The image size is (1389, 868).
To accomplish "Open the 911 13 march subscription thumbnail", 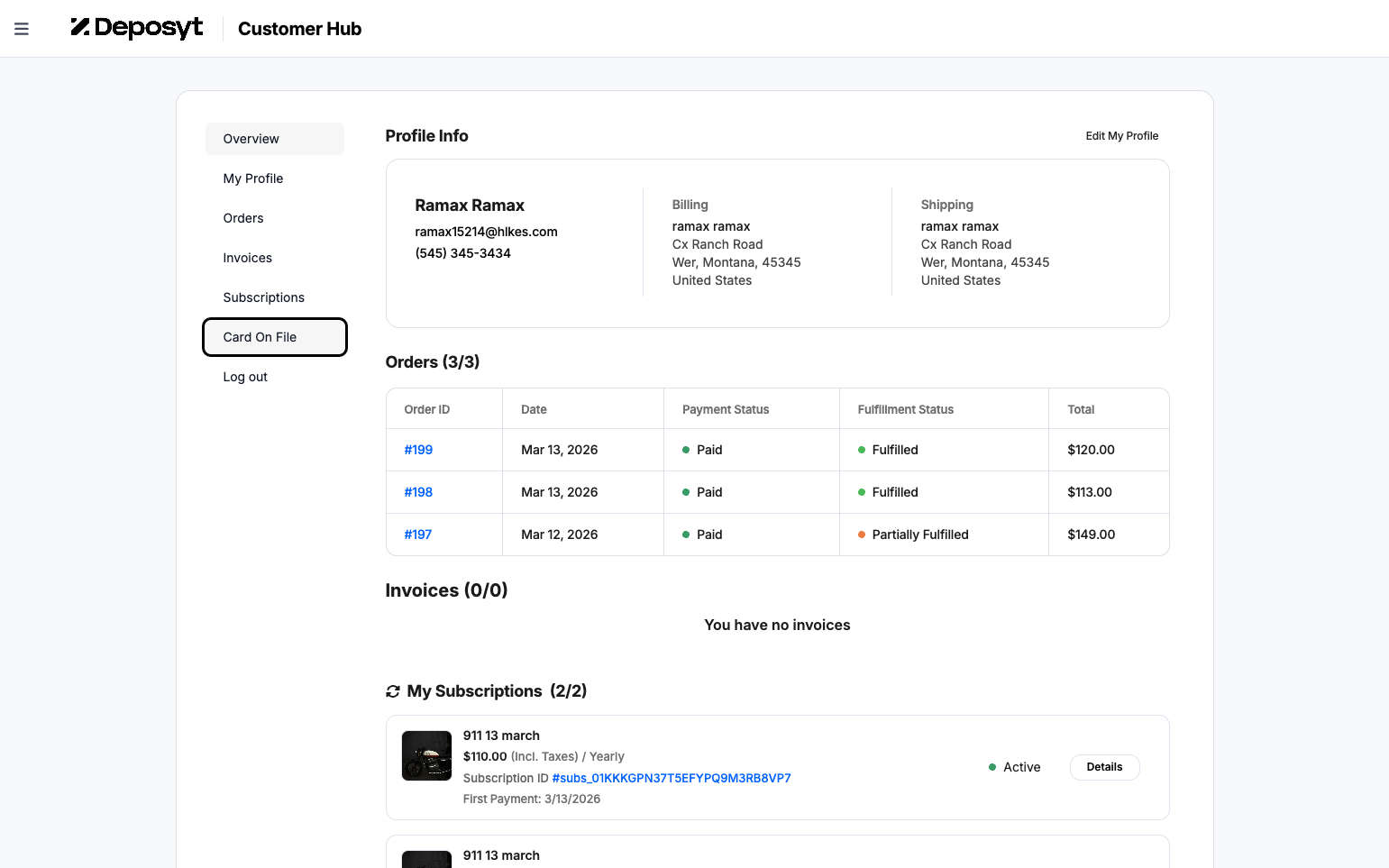I will pos(426,755).
